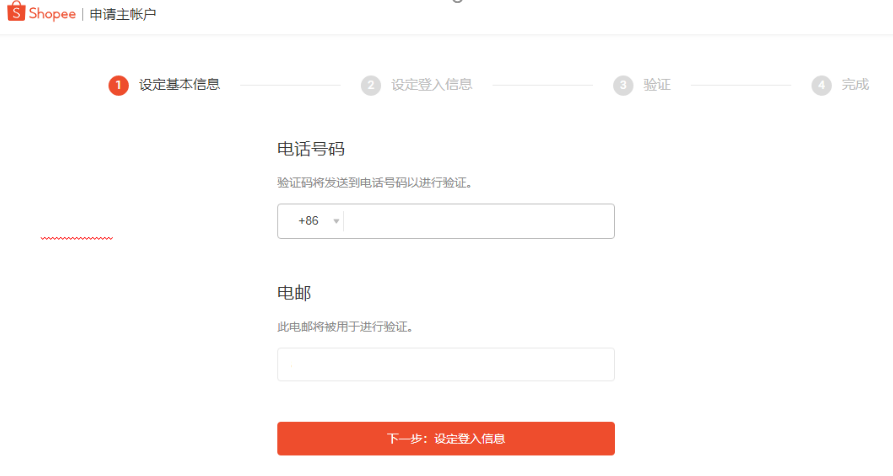Select the step 1 numbered circle

[x=118, y=85]
